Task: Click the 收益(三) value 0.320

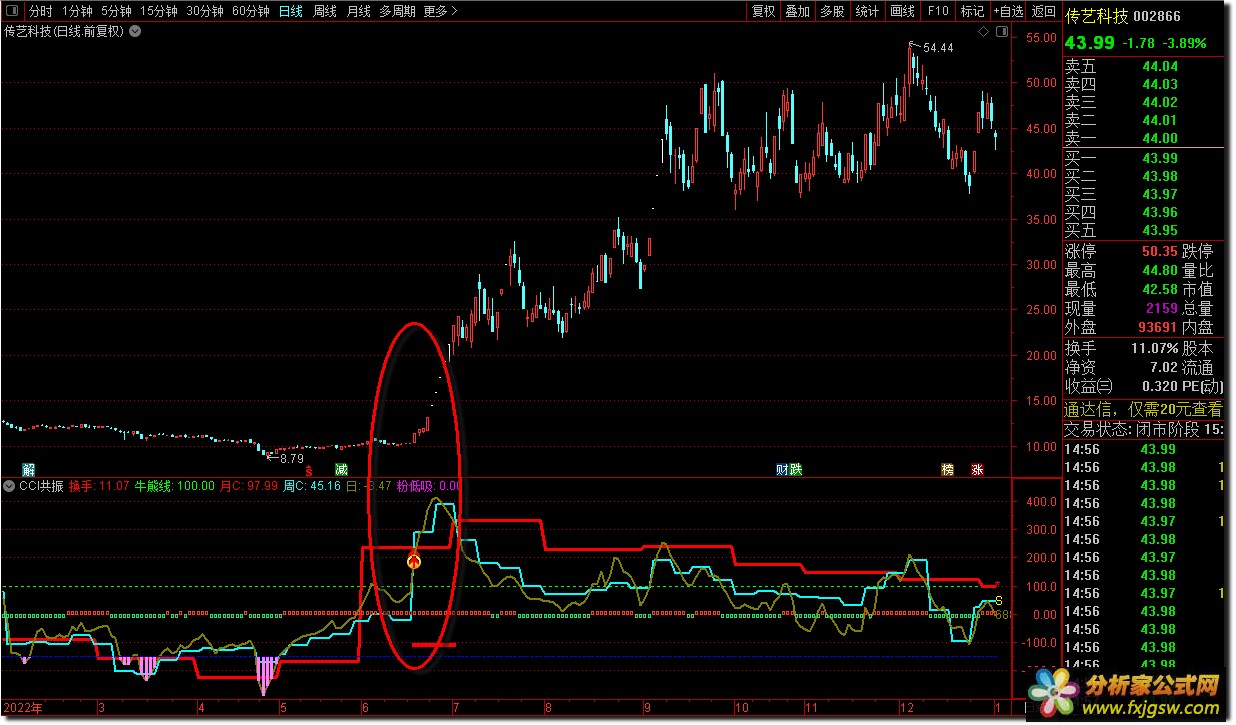Action: point(1160,386)
